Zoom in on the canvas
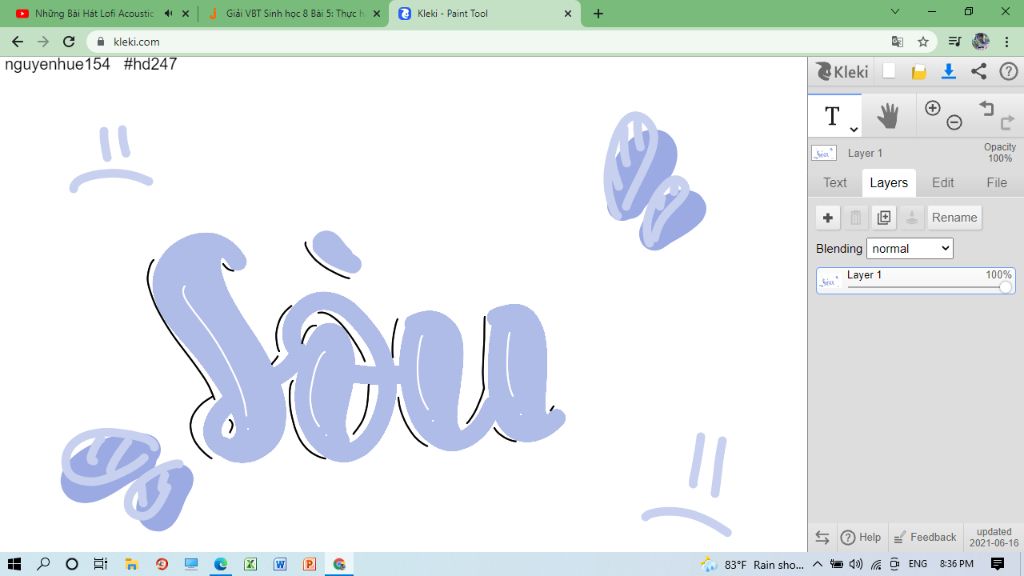The width and height of the screenshot is (1024, 576). [x=933, y=108]
